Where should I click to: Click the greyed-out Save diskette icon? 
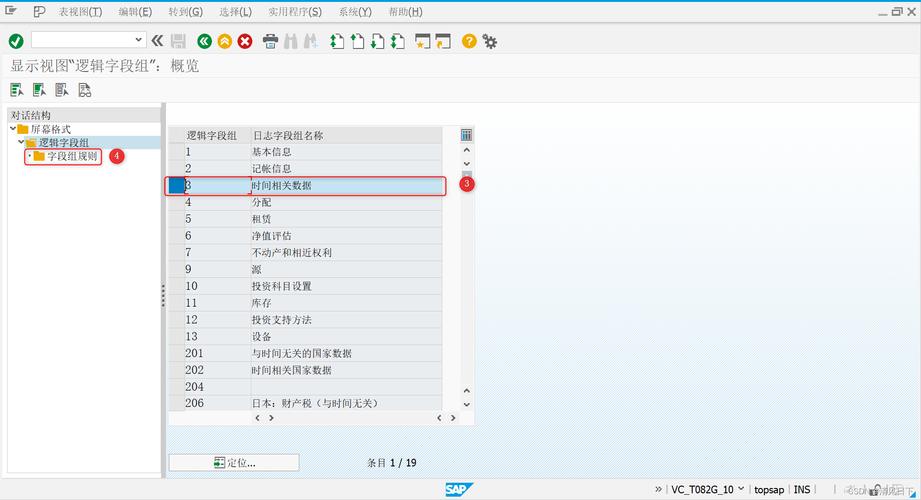tap(178, 41)
